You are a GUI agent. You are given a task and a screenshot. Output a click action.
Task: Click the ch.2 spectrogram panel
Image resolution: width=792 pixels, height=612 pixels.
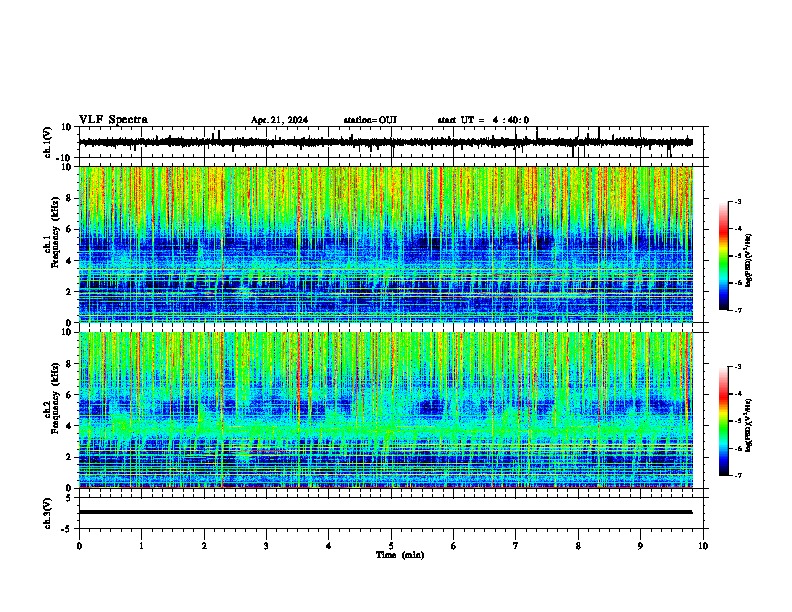[x=386, y=410]
